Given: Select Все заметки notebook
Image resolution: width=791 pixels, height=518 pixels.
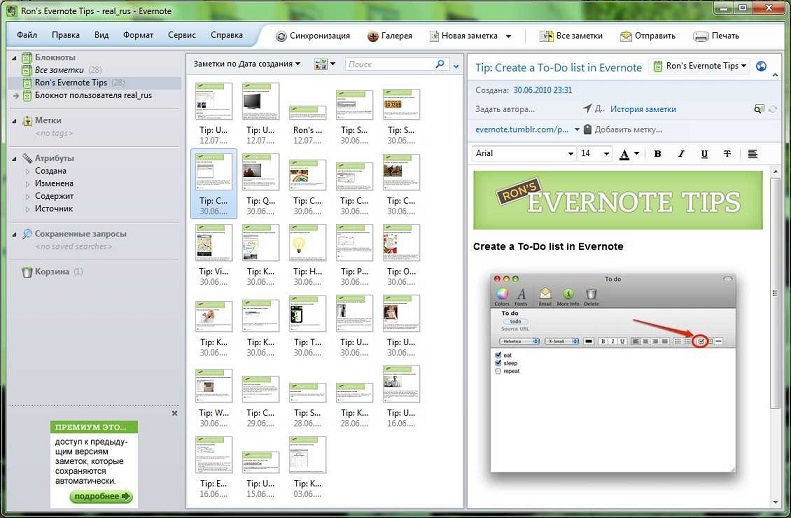Looking at the screenshot, I should (59, 70).
